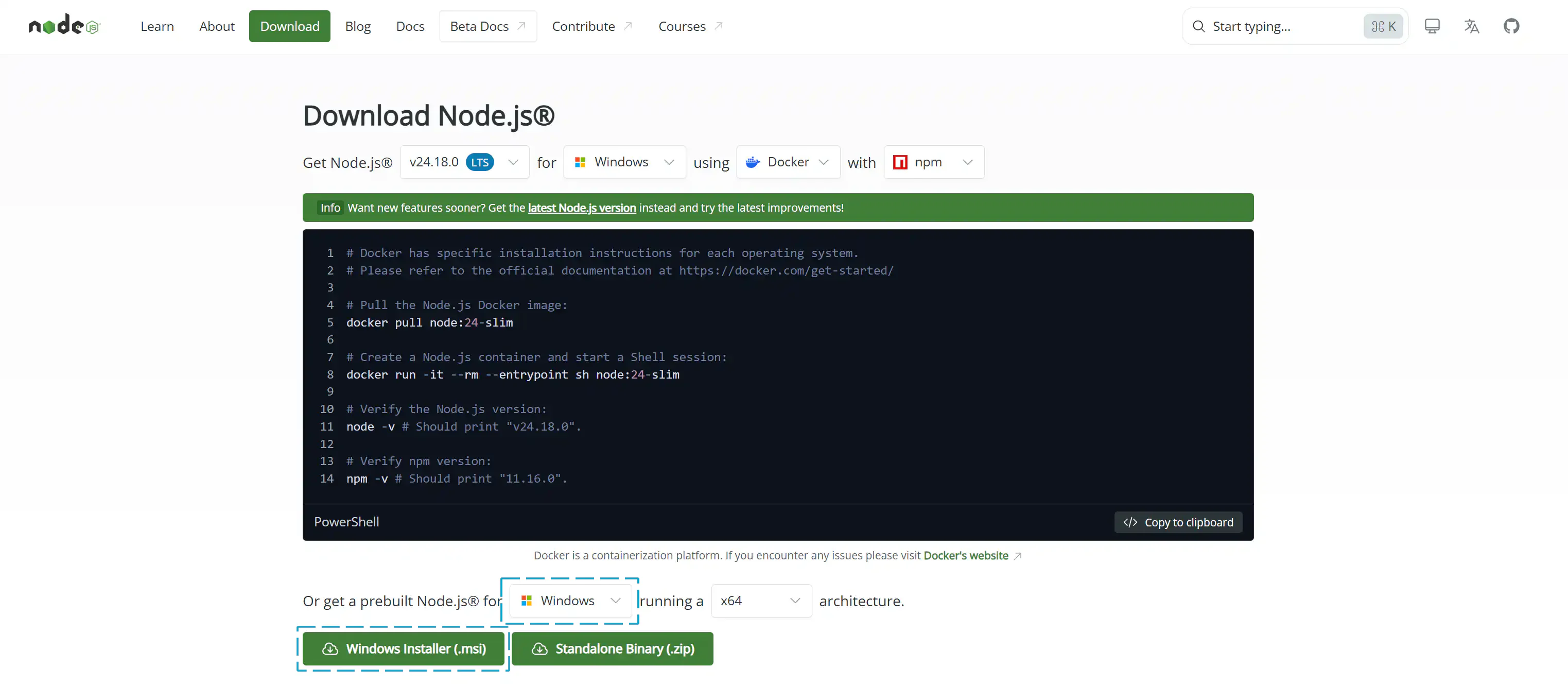The image size is (1568, 684).
Task: Open the language translation icon
Action: 1472,26
